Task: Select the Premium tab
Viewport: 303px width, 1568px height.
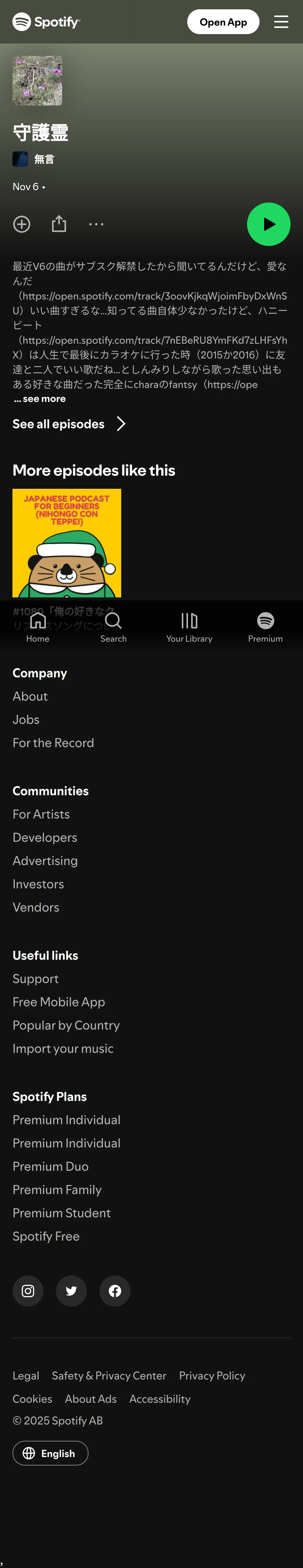Action: pyautogui.click(x=265, y=626)
